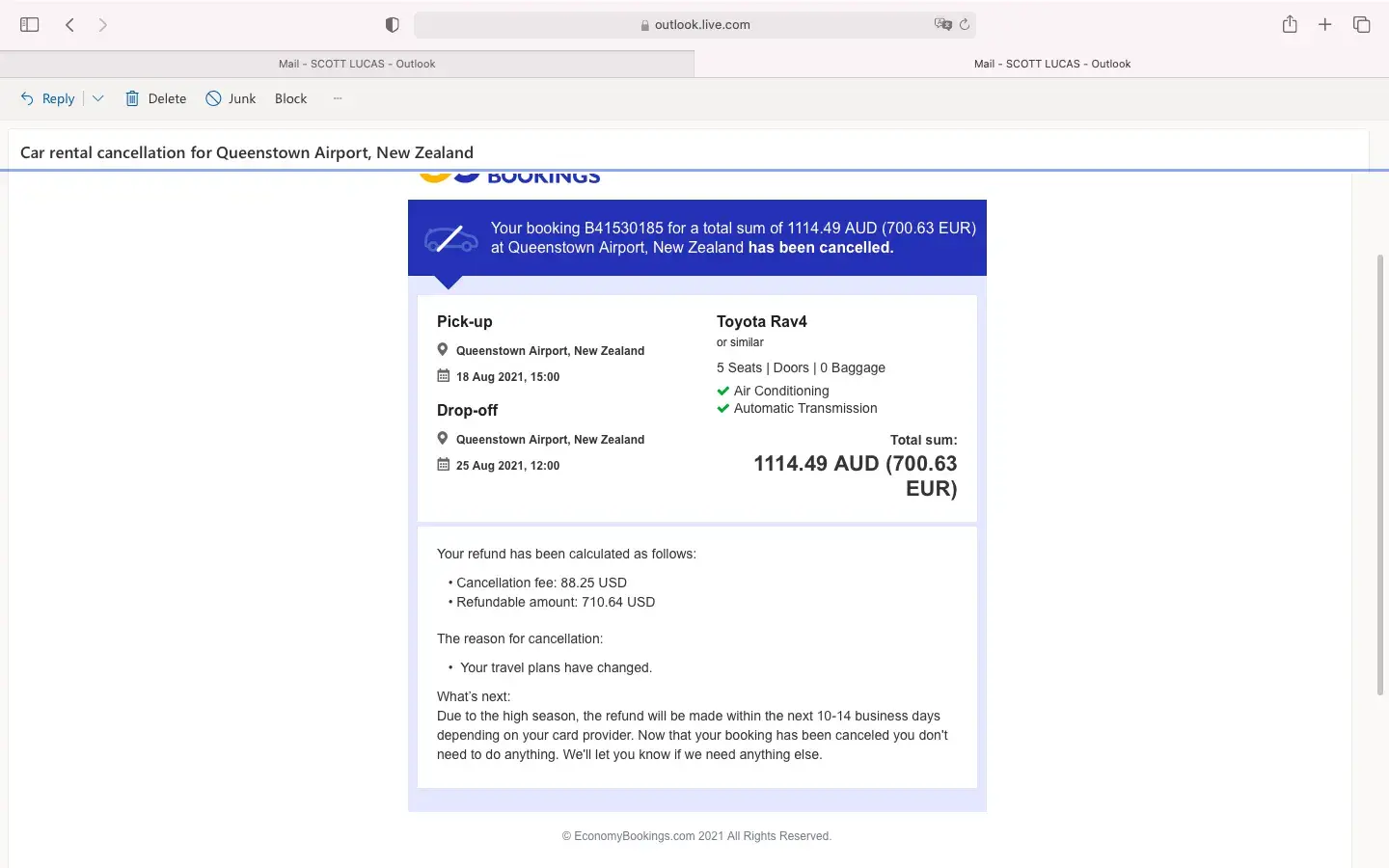Expand the Reply options dropdown arrow
Viewport: 1389px width, 868px height.
pos(97,98)
